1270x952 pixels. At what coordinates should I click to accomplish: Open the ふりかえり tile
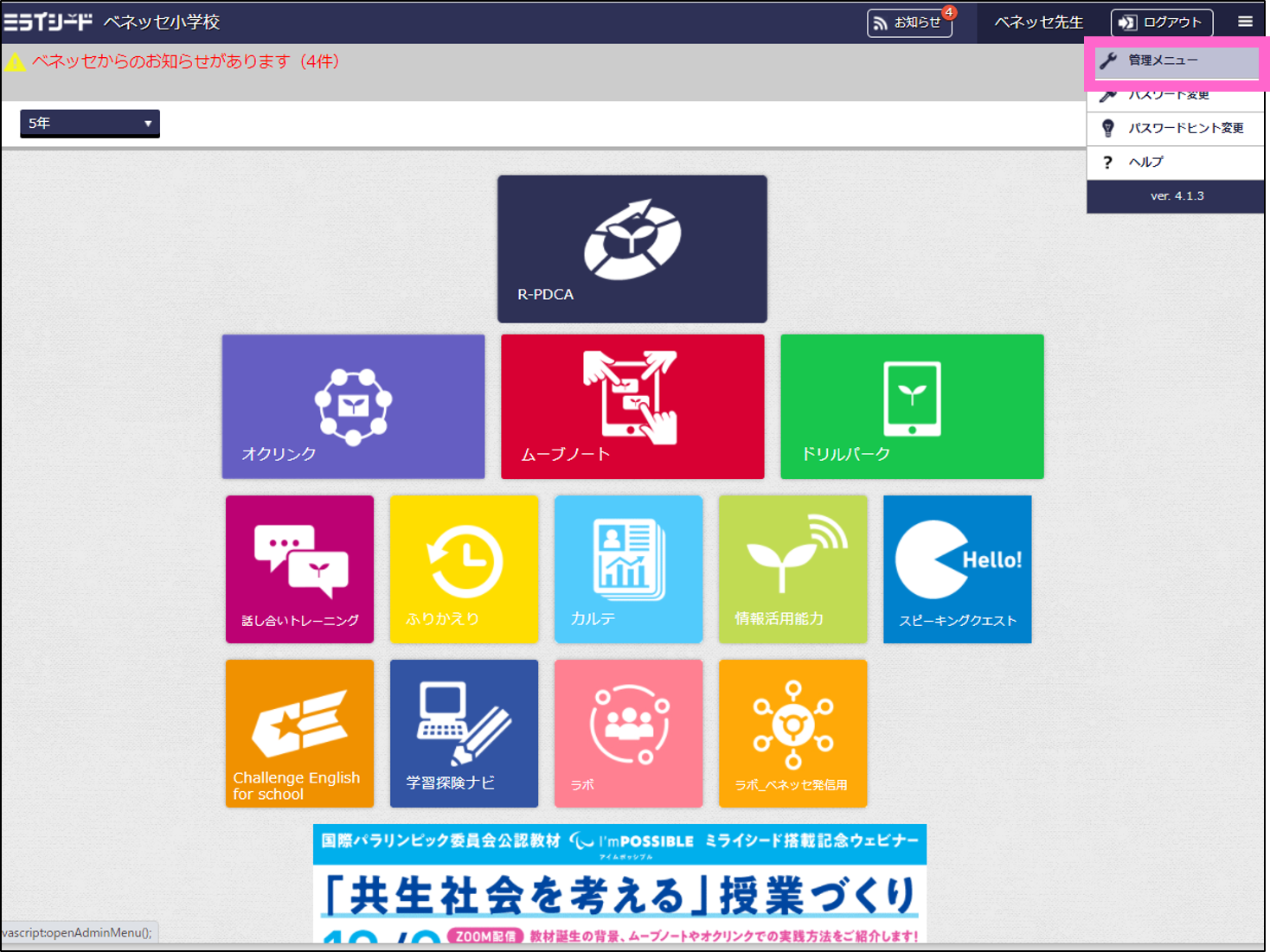pyautogui.click(x=464, y=569)
